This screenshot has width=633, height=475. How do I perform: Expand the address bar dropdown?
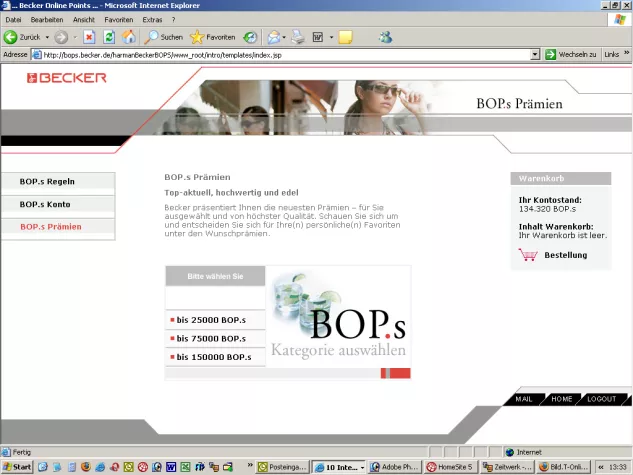pyautogui.click(x=535, y=54)
